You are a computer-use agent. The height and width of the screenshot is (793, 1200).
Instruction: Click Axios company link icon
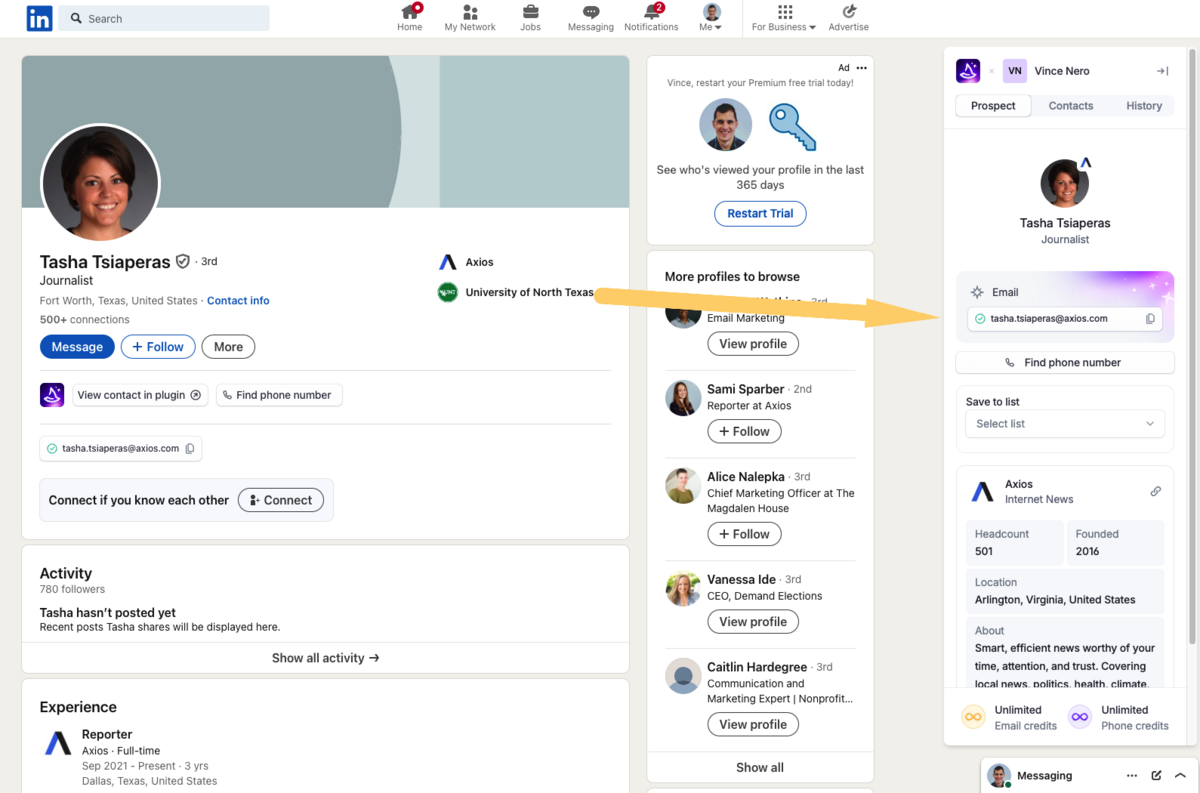(1155, 491)
